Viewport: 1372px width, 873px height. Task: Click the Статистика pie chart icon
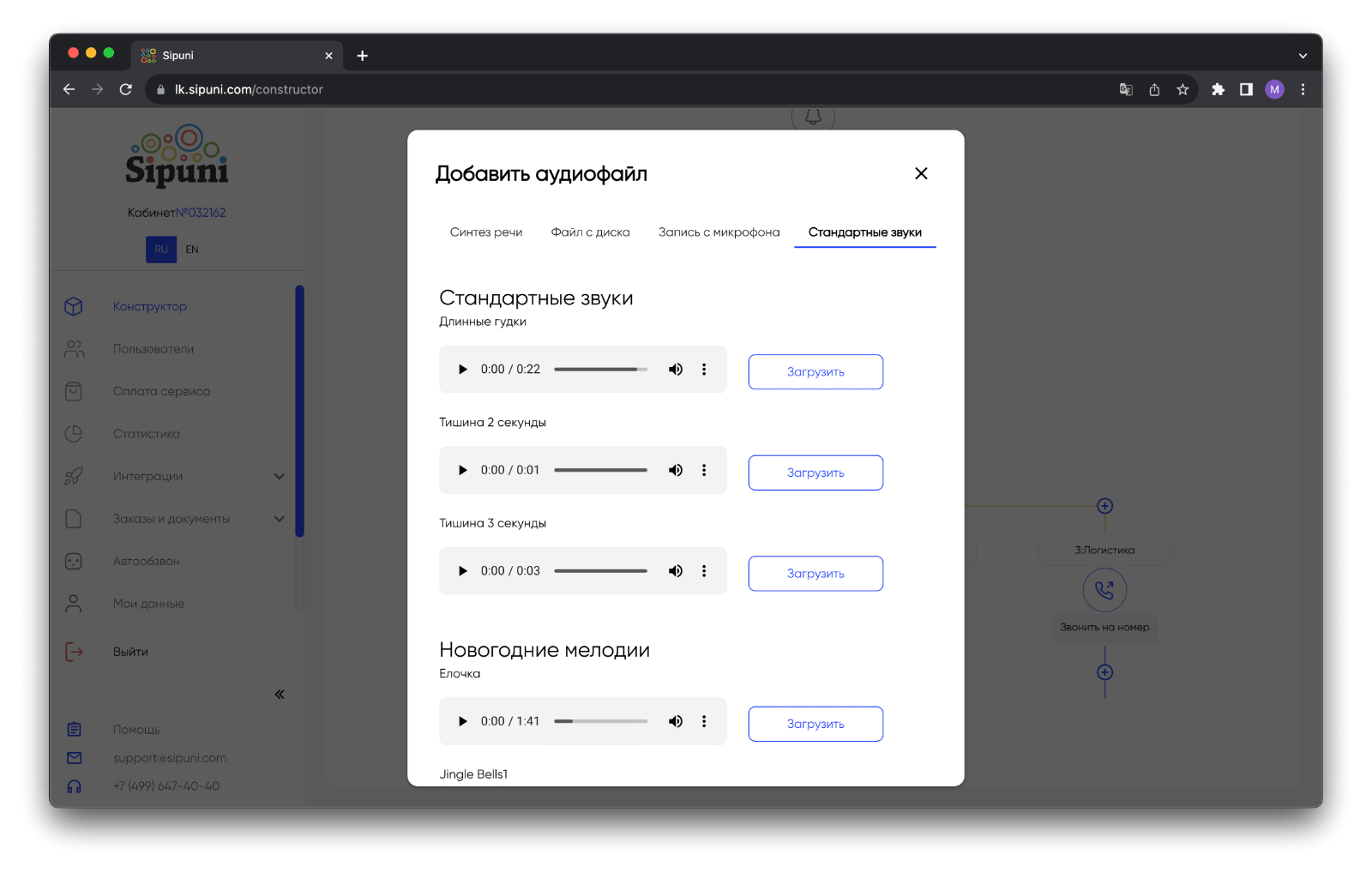click(x=74, y=434)
